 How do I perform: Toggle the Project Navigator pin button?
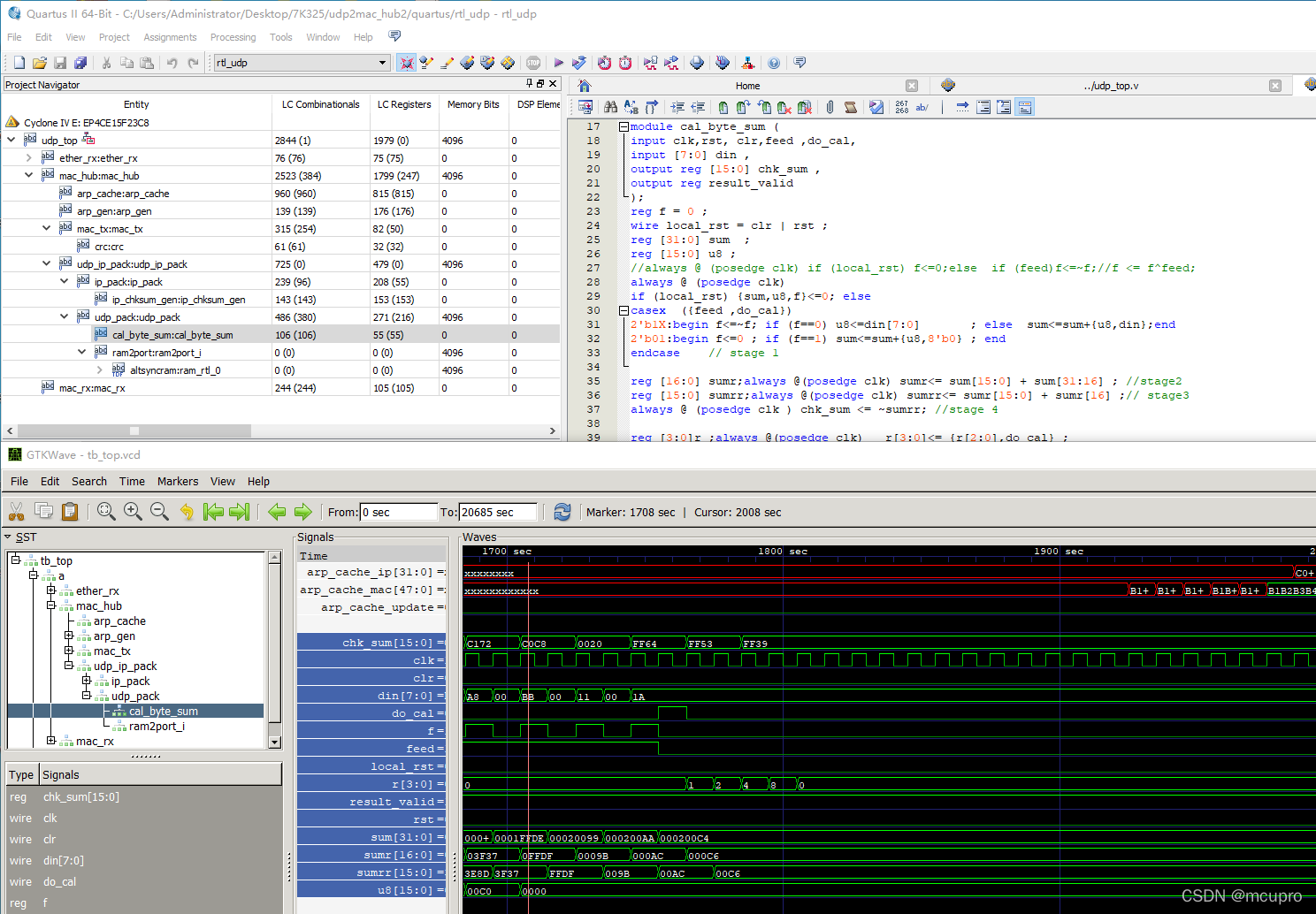[x=530, y=84]
